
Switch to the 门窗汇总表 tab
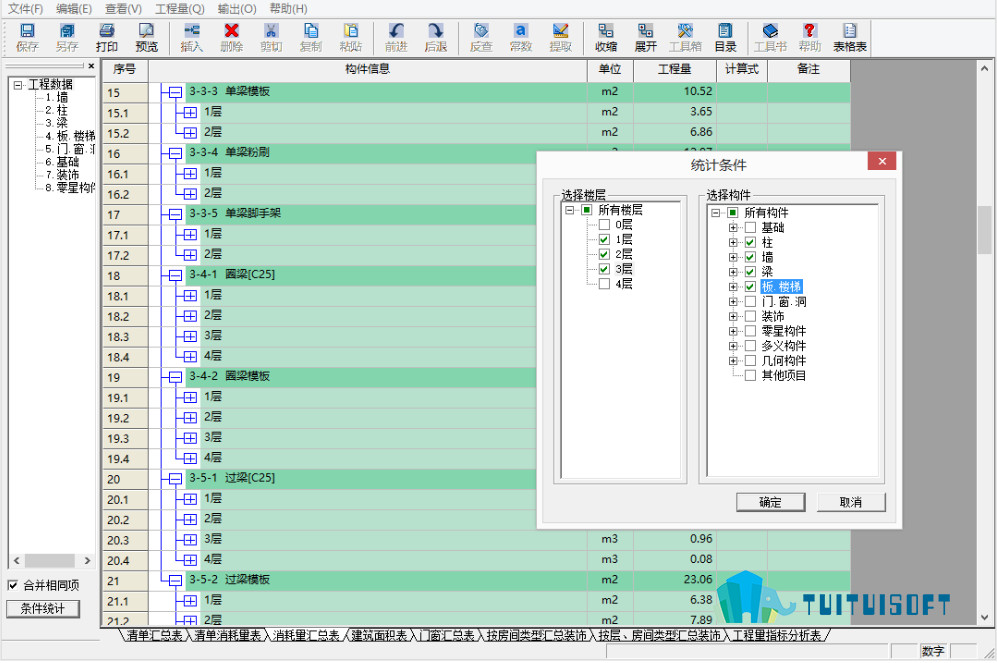[x=446, y=636]
